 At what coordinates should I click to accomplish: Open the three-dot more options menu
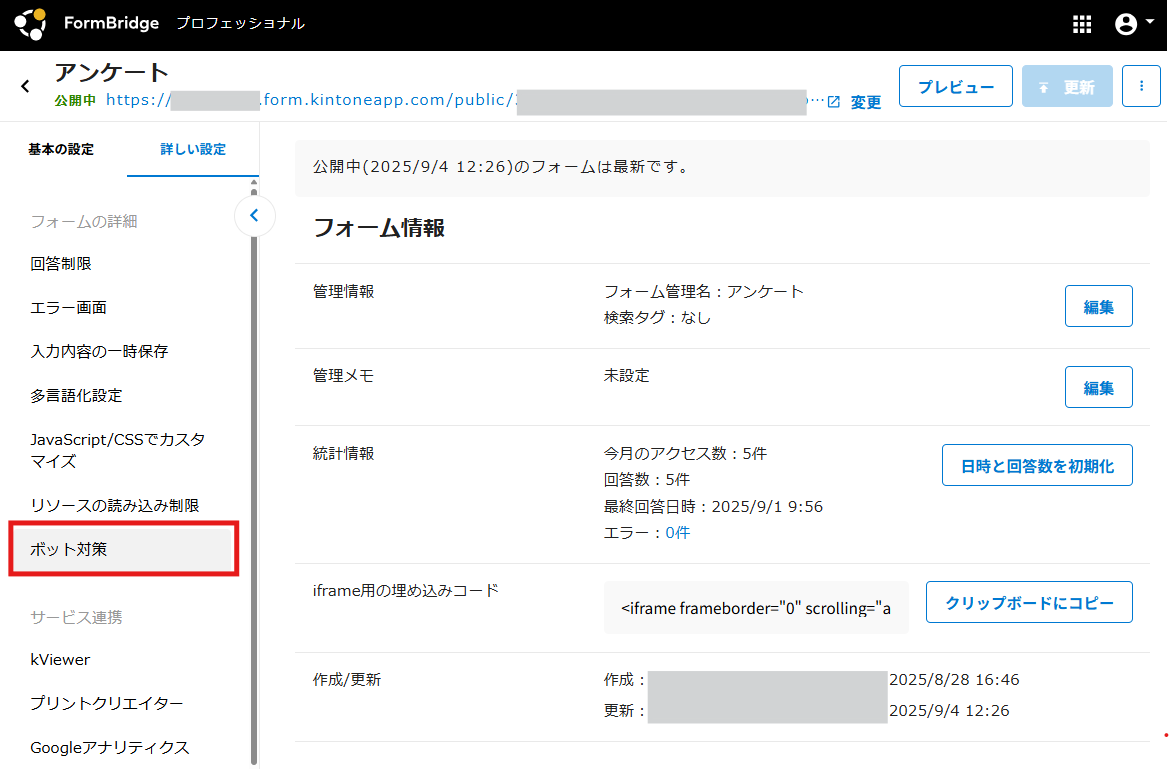pyautogui.click(x=1140, y=87)
